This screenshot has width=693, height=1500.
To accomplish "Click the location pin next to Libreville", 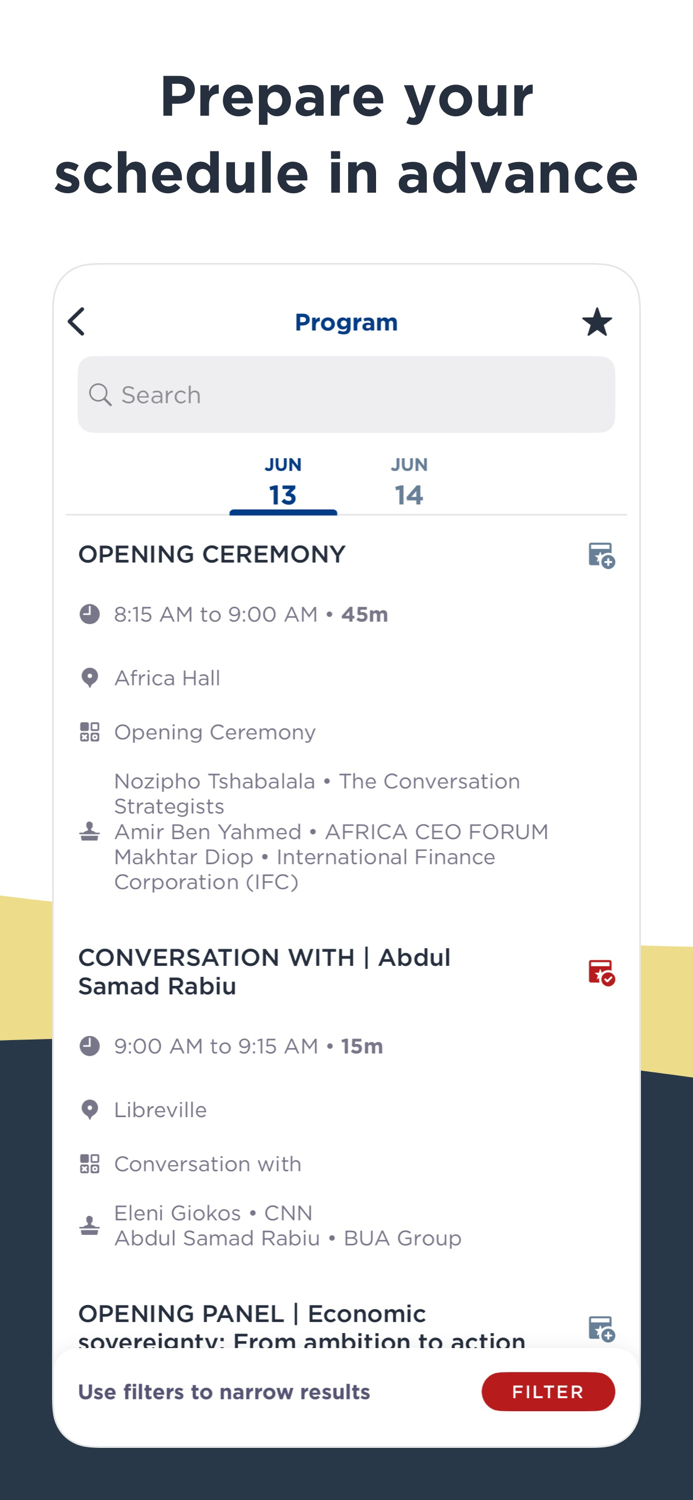I will point(89,1109).
